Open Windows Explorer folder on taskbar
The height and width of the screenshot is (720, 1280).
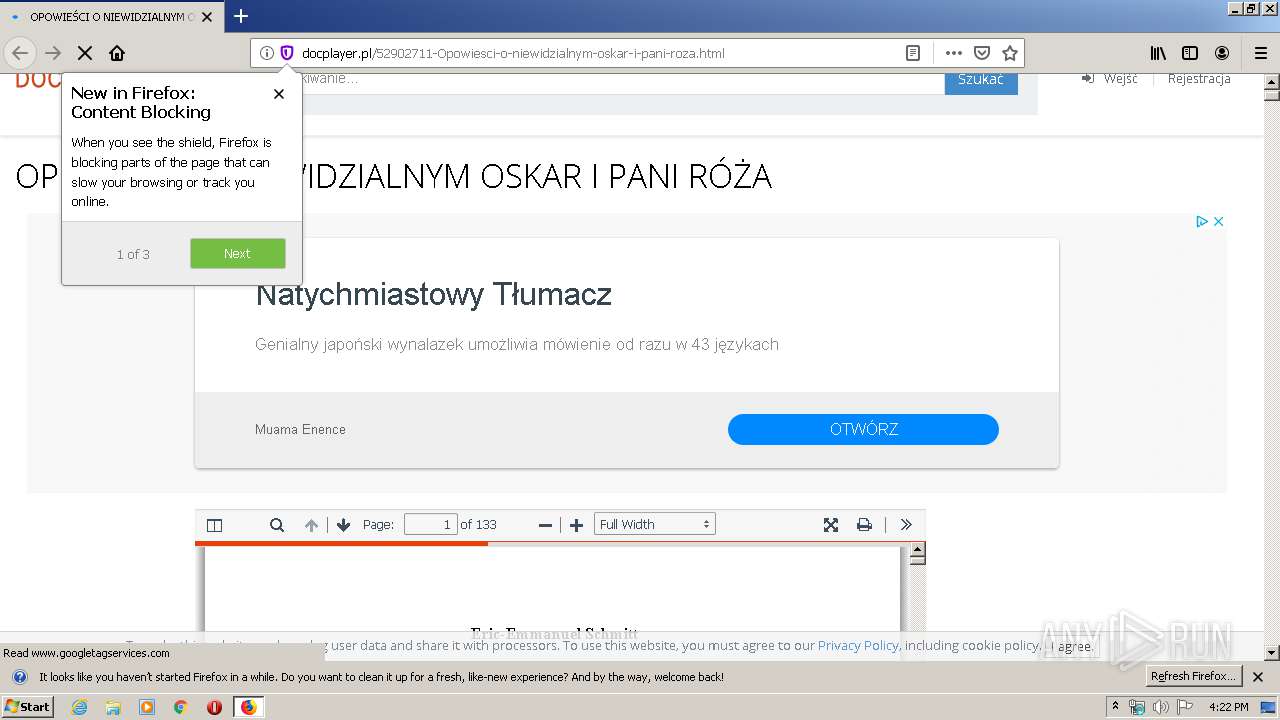(113, 707)
